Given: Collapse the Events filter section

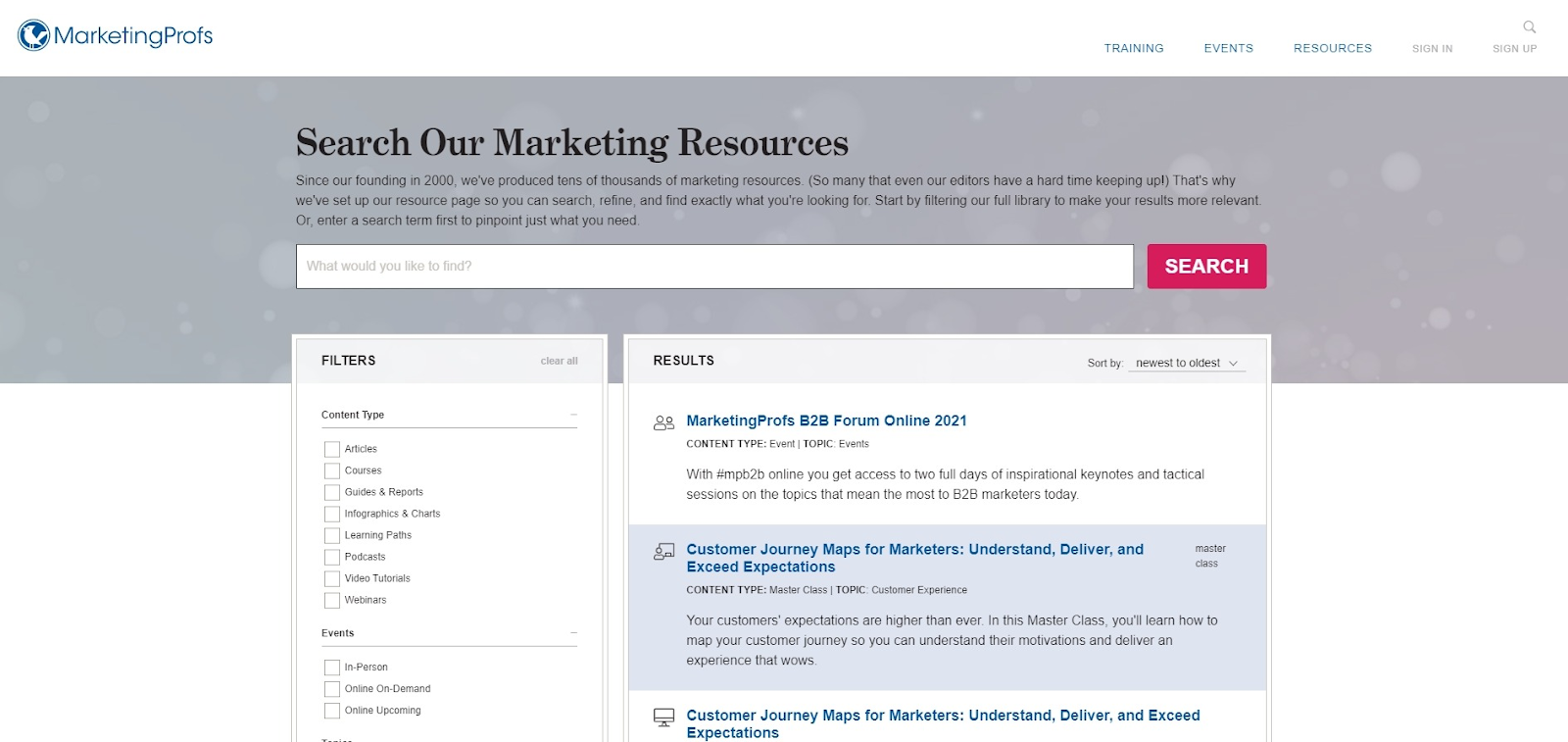Looking at the screenshot, I should pos(573,633).
